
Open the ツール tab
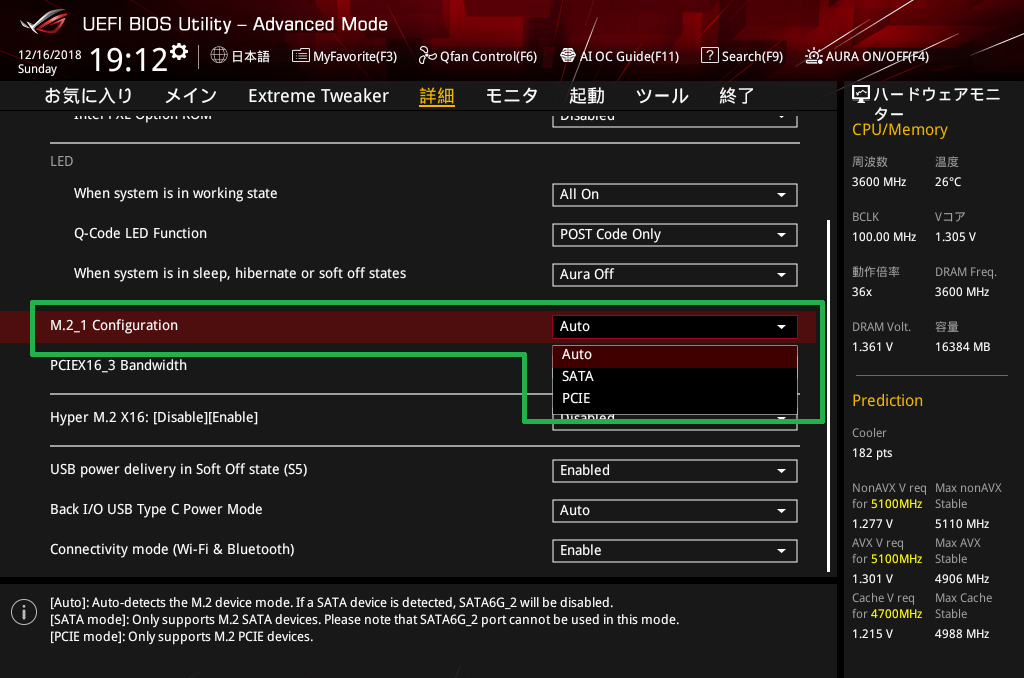tap(662, 95)
